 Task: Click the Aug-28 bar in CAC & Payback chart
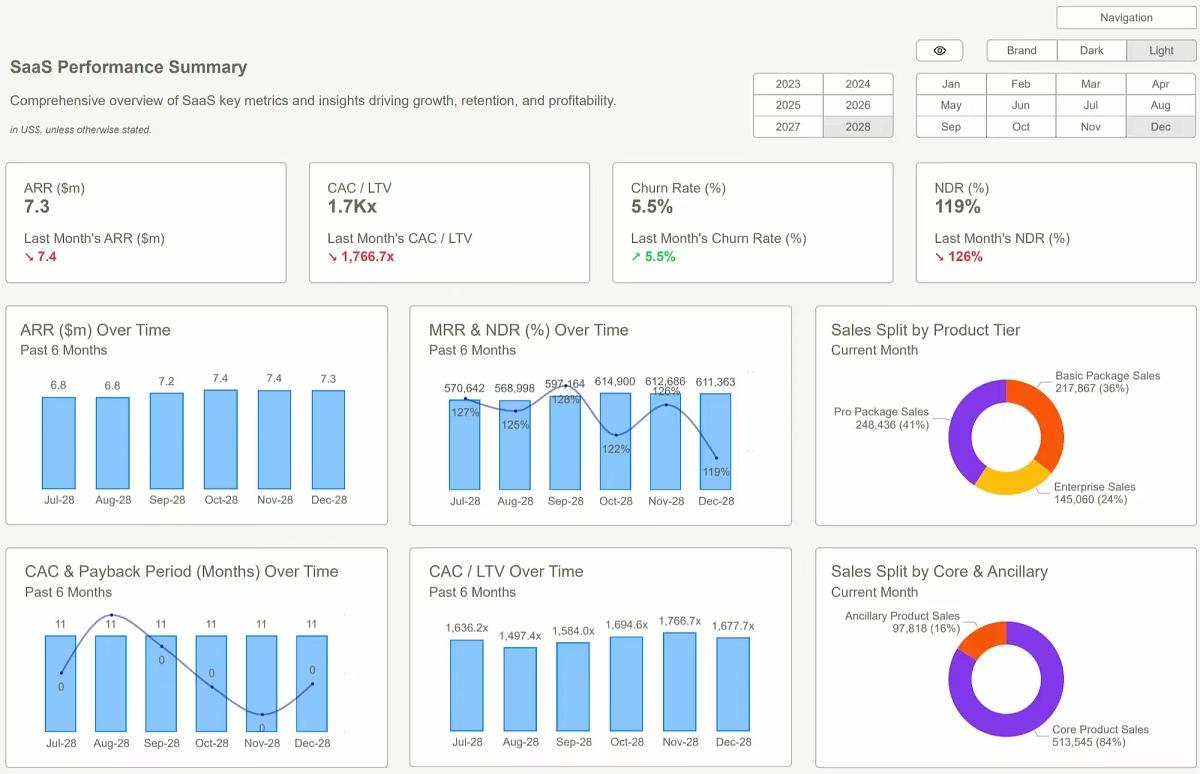pos(111,683)
